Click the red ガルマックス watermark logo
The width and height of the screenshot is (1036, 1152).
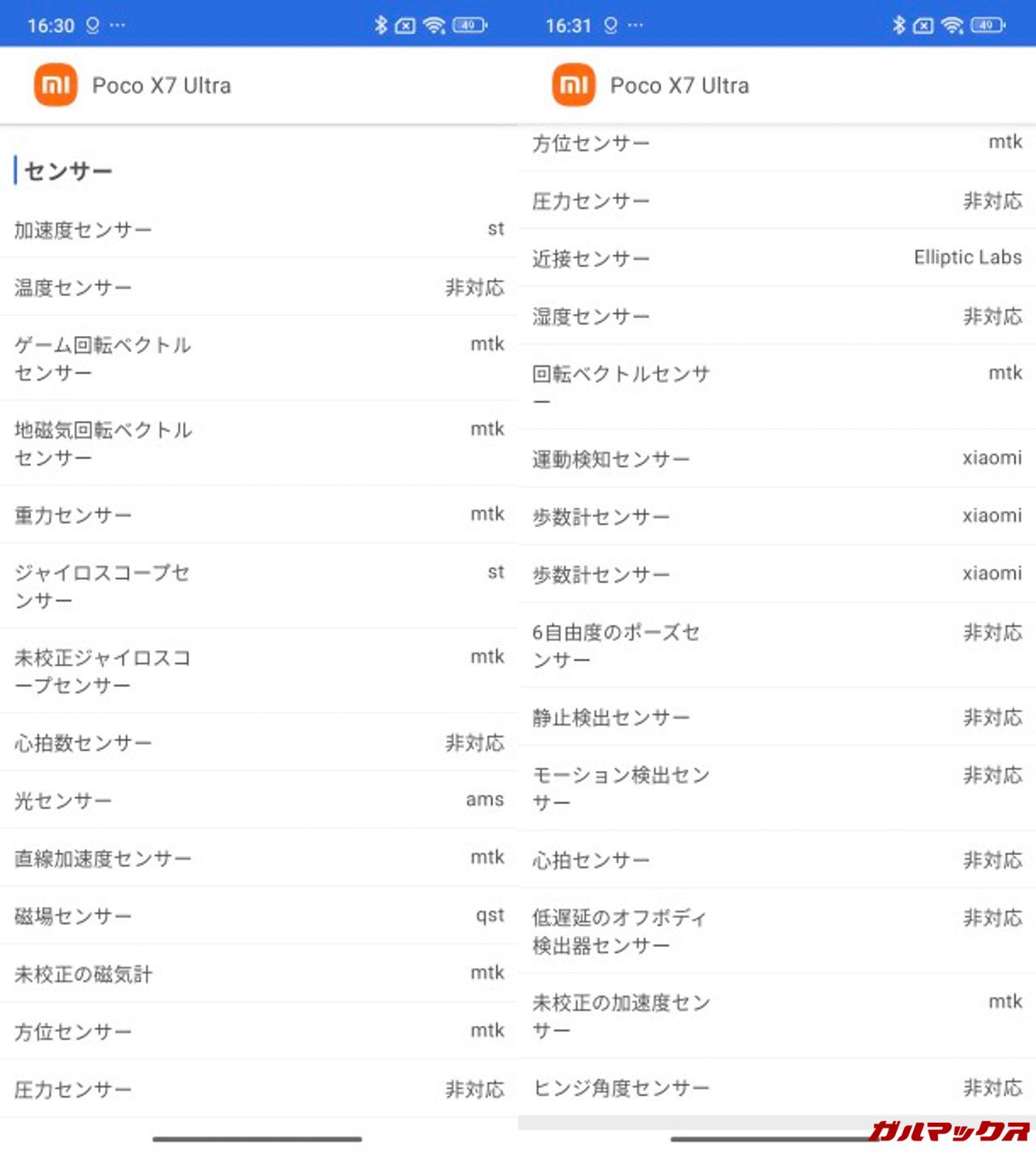tap(949, 1130)
